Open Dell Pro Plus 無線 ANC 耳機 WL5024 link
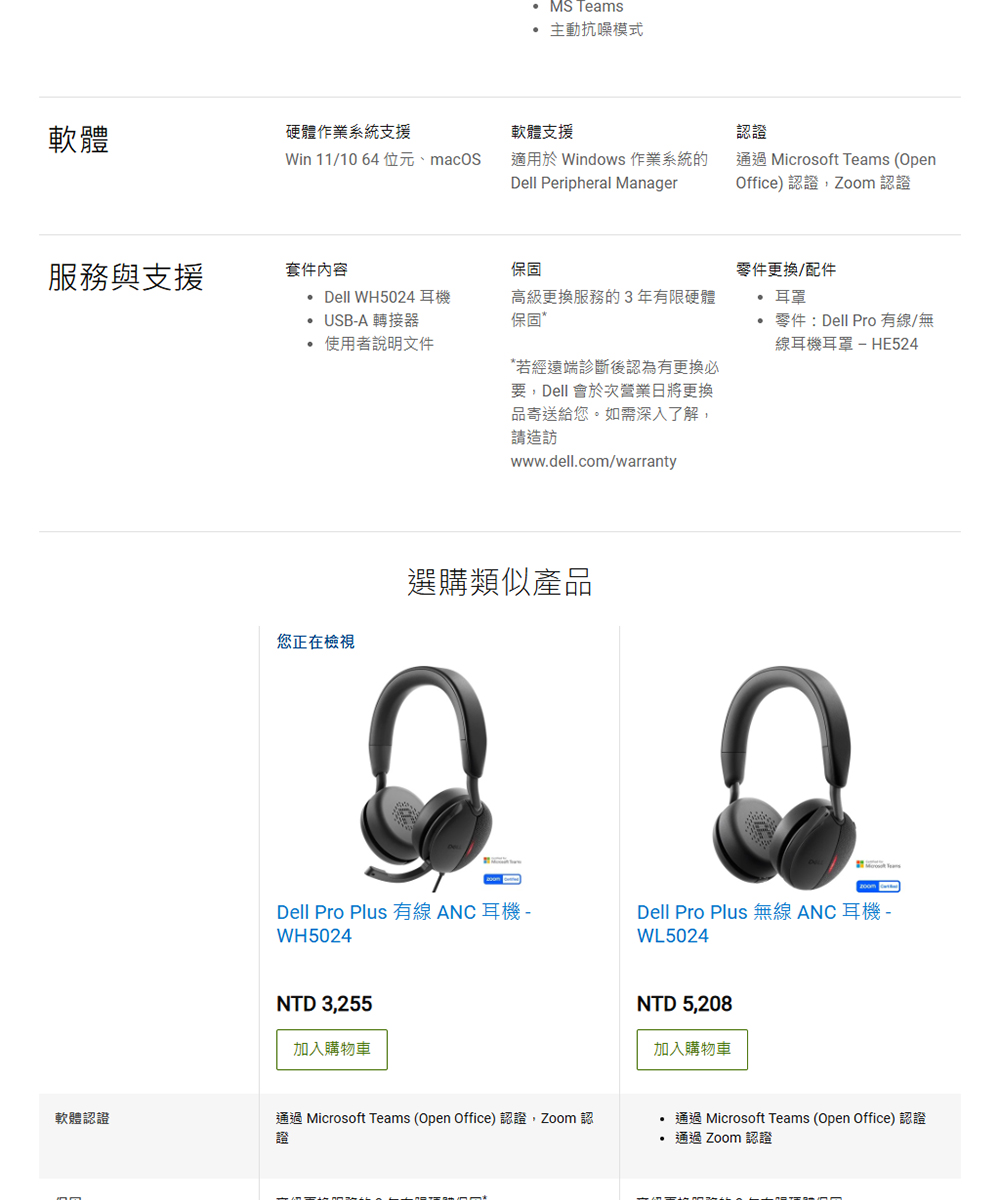 click(764, 924)
